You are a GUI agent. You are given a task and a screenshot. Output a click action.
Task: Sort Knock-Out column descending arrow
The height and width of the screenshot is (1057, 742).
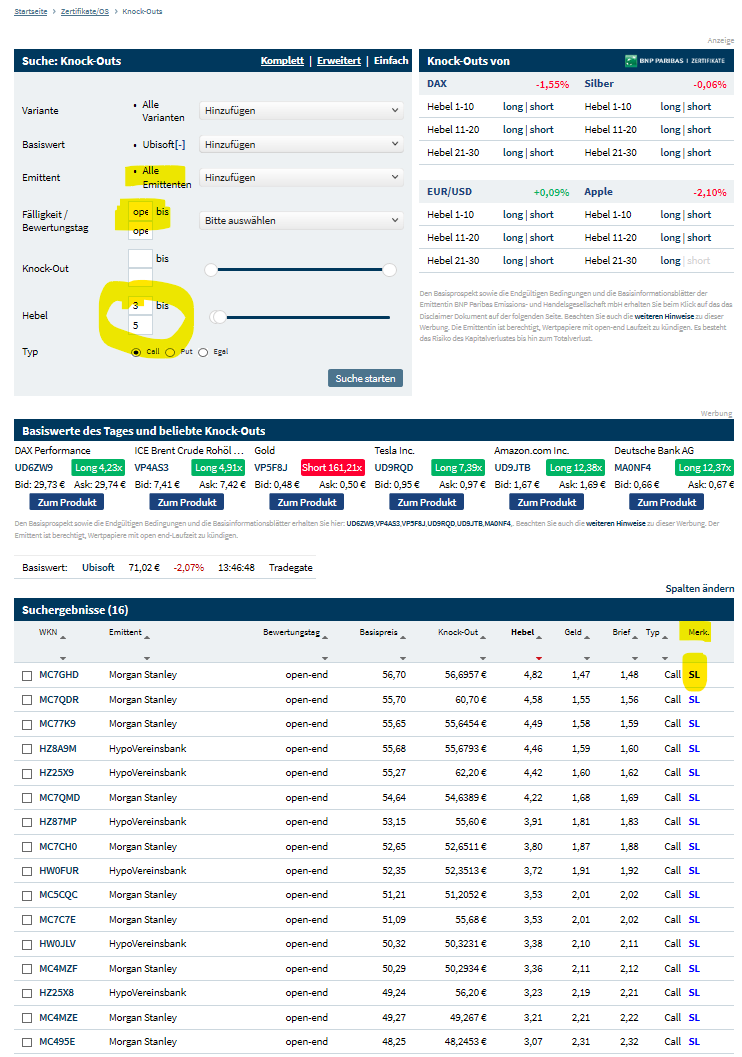[x=483, y=658]
